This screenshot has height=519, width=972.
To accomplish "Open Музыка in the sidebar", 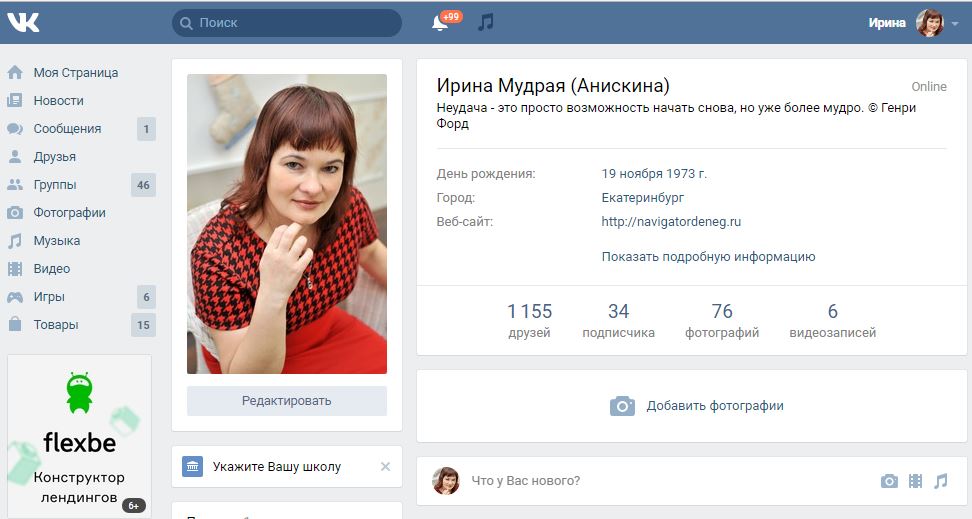I will [x=56, y=241].
